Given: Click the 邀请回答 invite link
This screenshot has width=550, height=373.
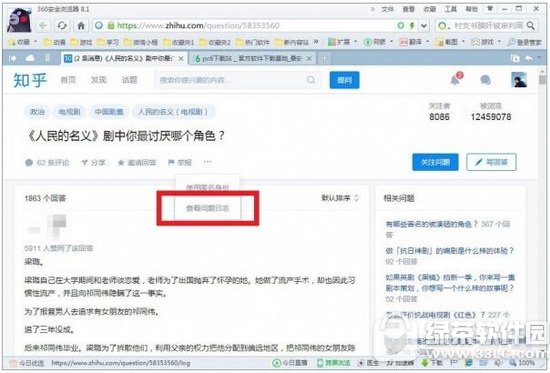Looking at the screenshot, I should click(137, 162).
